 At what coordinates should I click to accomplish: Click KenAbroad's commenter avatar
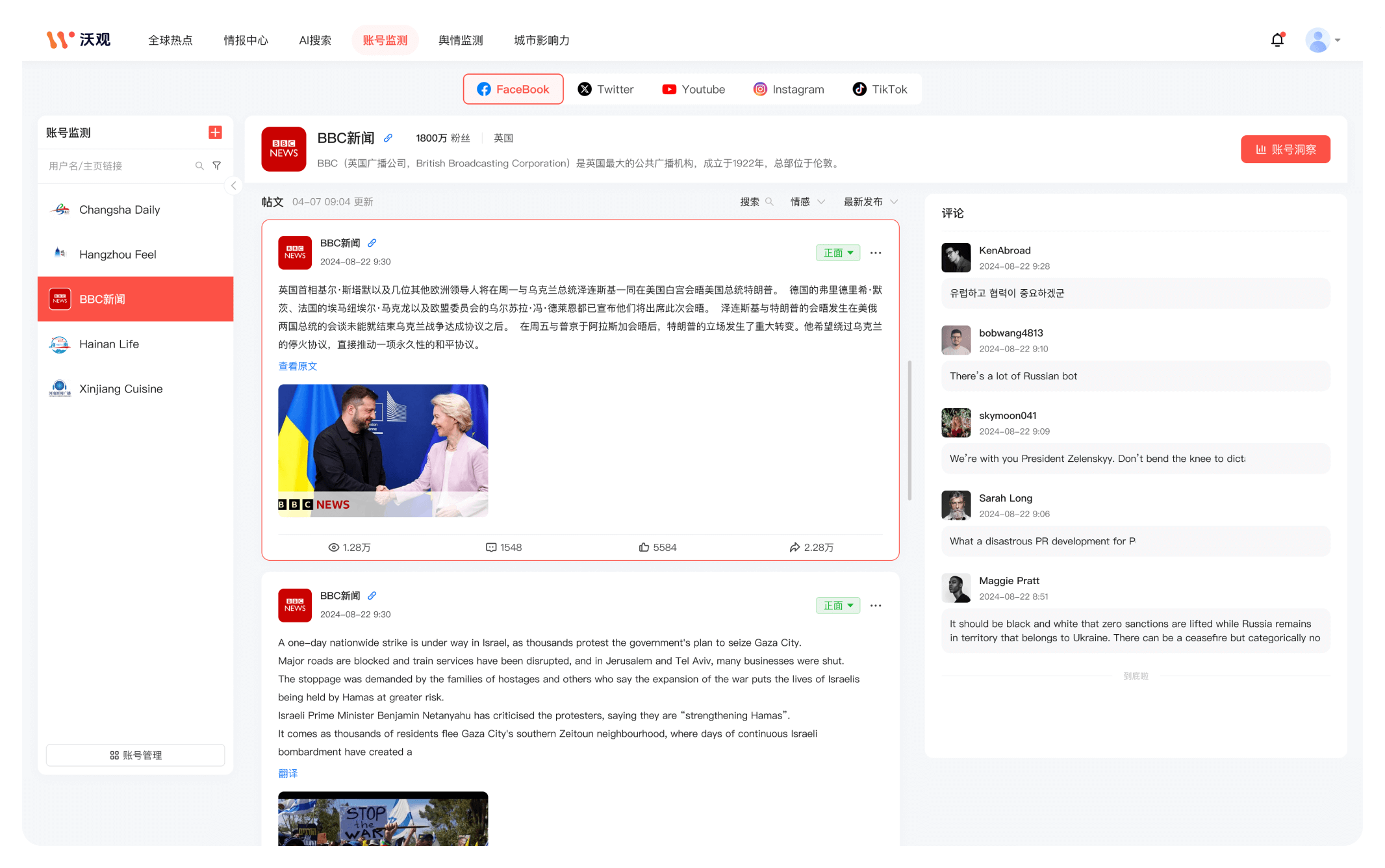(x=956, y=258)
